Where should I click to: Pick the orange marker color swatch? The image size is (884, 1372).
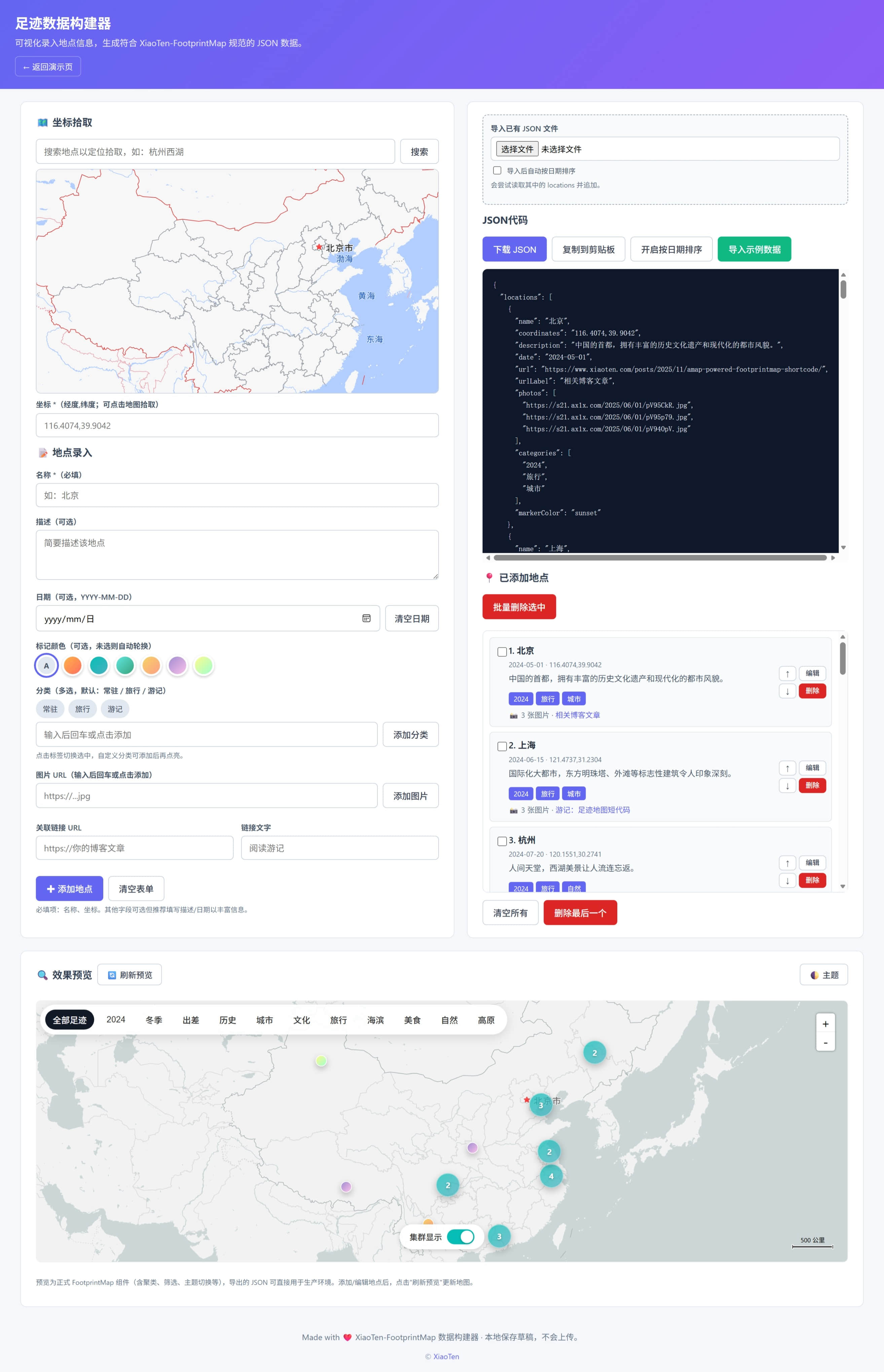click(72, 665)
